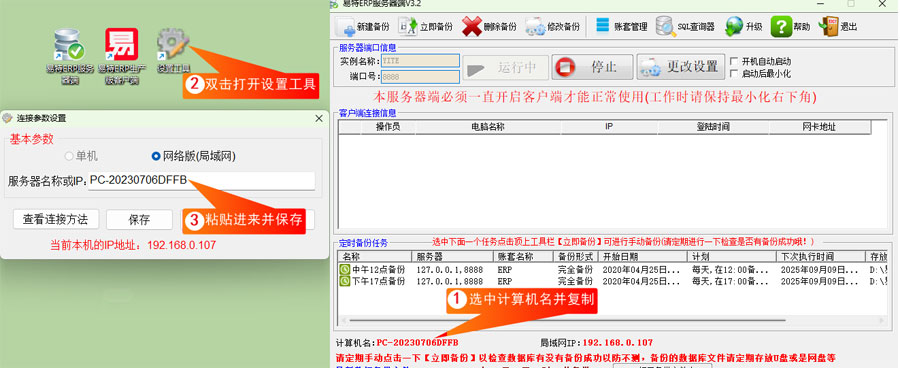Select the 中午12点备份 task row
Screen dimensions: 900x368
pyautogui.click(x=612, y=269)
